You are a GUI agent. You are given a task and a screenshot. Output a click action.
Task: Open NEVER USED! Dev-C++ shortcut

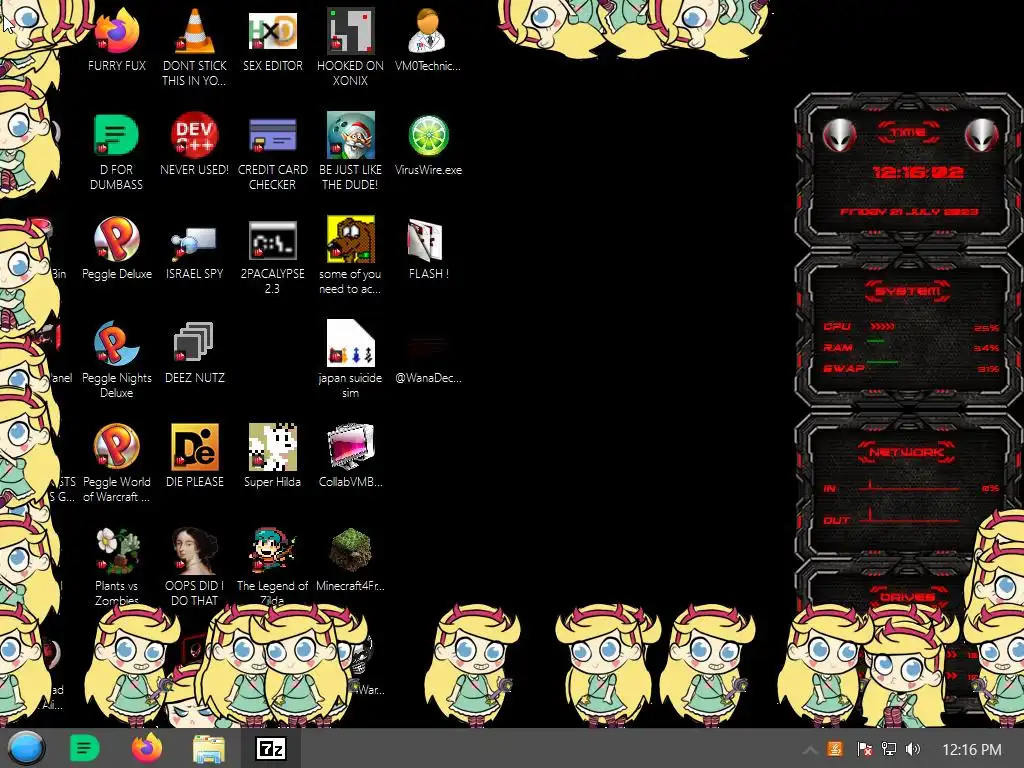click(195, 135)
